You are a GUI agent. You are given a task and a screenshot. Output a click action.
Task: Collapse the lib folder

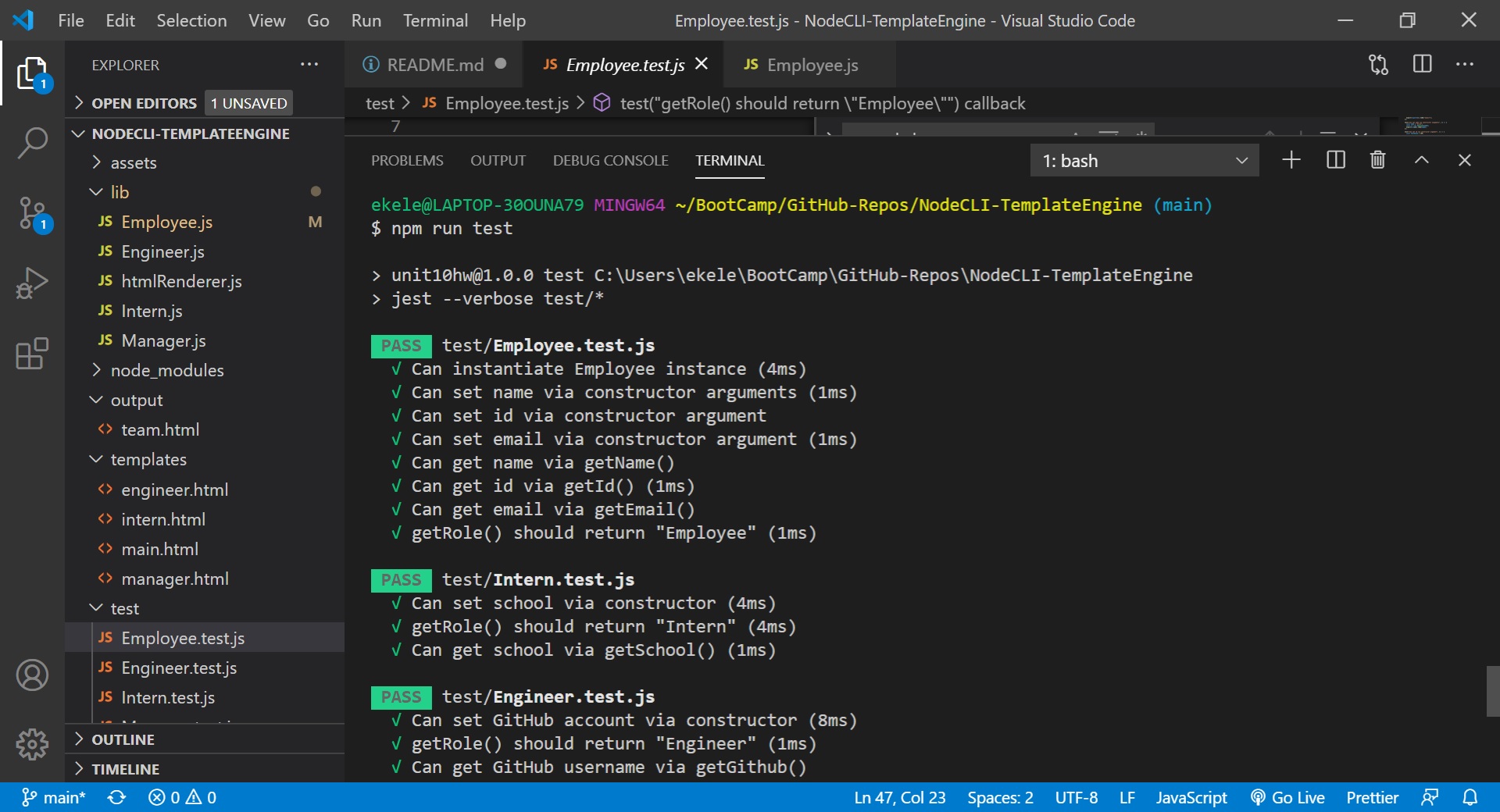point(205,192)
